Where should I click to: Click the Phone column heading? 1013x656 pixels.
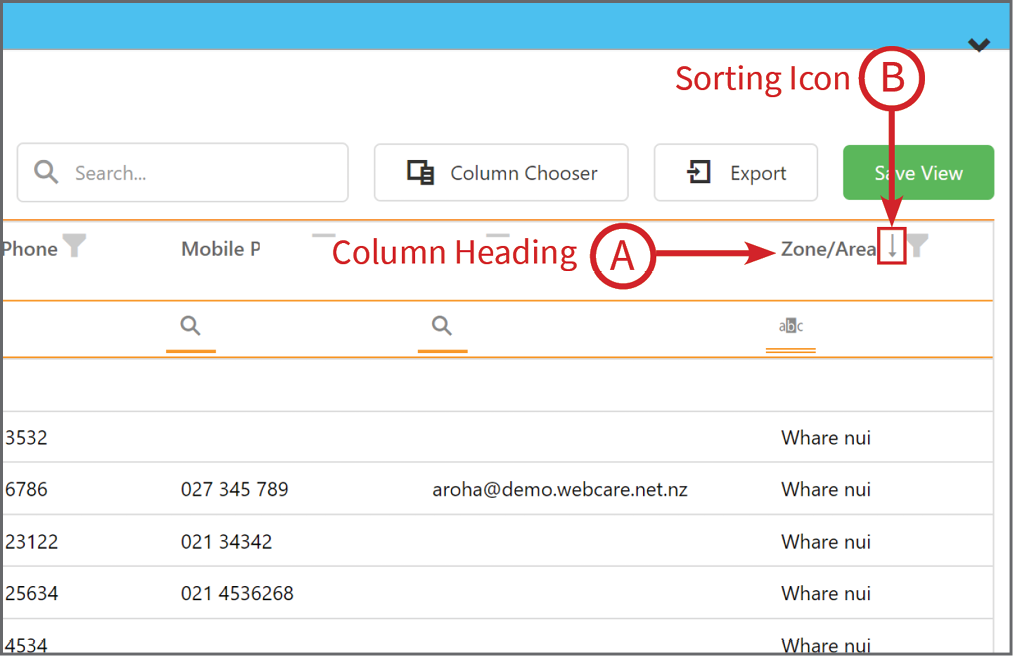30,249
